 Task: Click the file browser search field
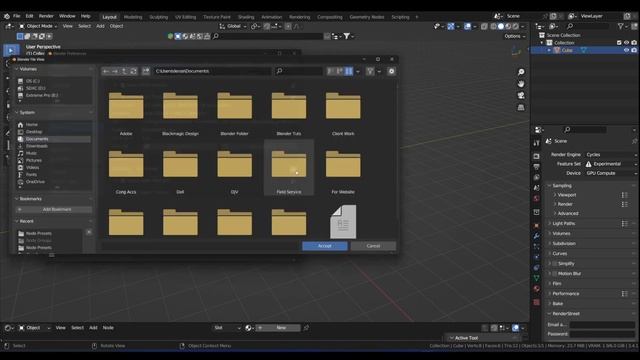299,71
